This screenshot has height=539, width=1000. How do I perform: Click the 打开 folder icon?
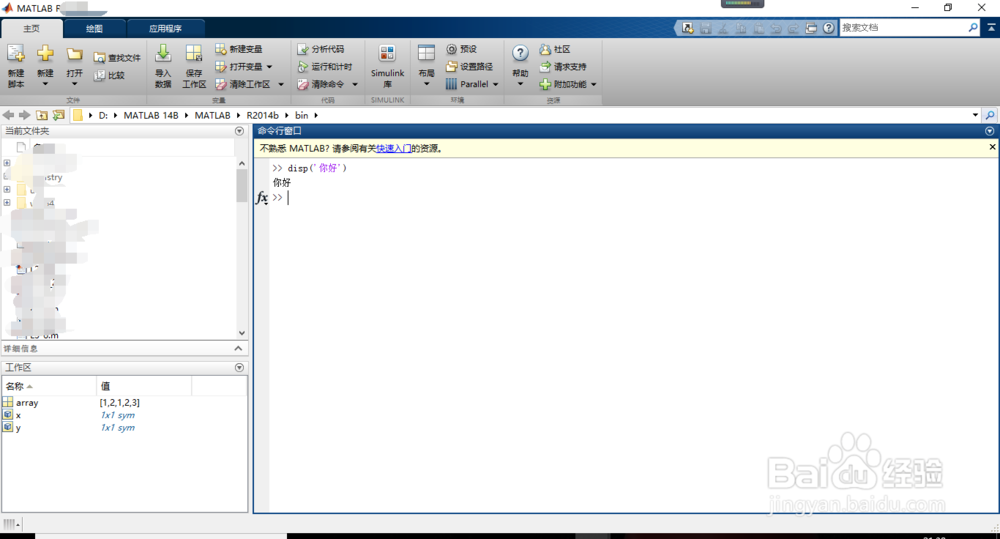[75, 55]
